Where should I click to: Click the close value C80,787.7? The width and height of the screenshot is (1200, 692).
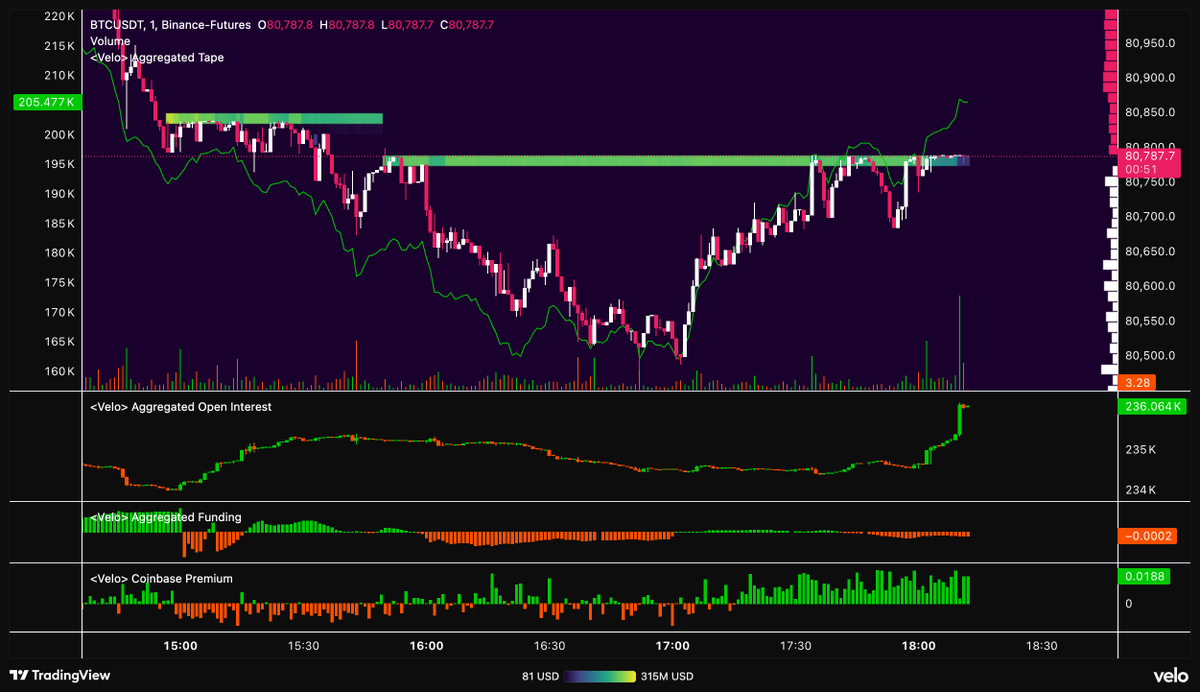tap(465, 24)
